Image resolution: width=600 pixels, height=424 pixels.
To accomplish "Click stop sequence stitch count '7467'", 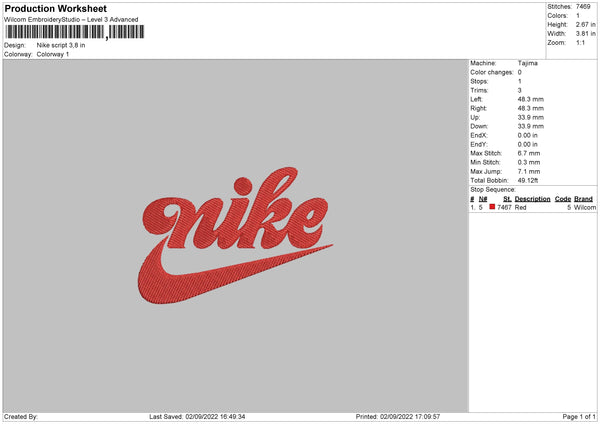I will [504, 207].
